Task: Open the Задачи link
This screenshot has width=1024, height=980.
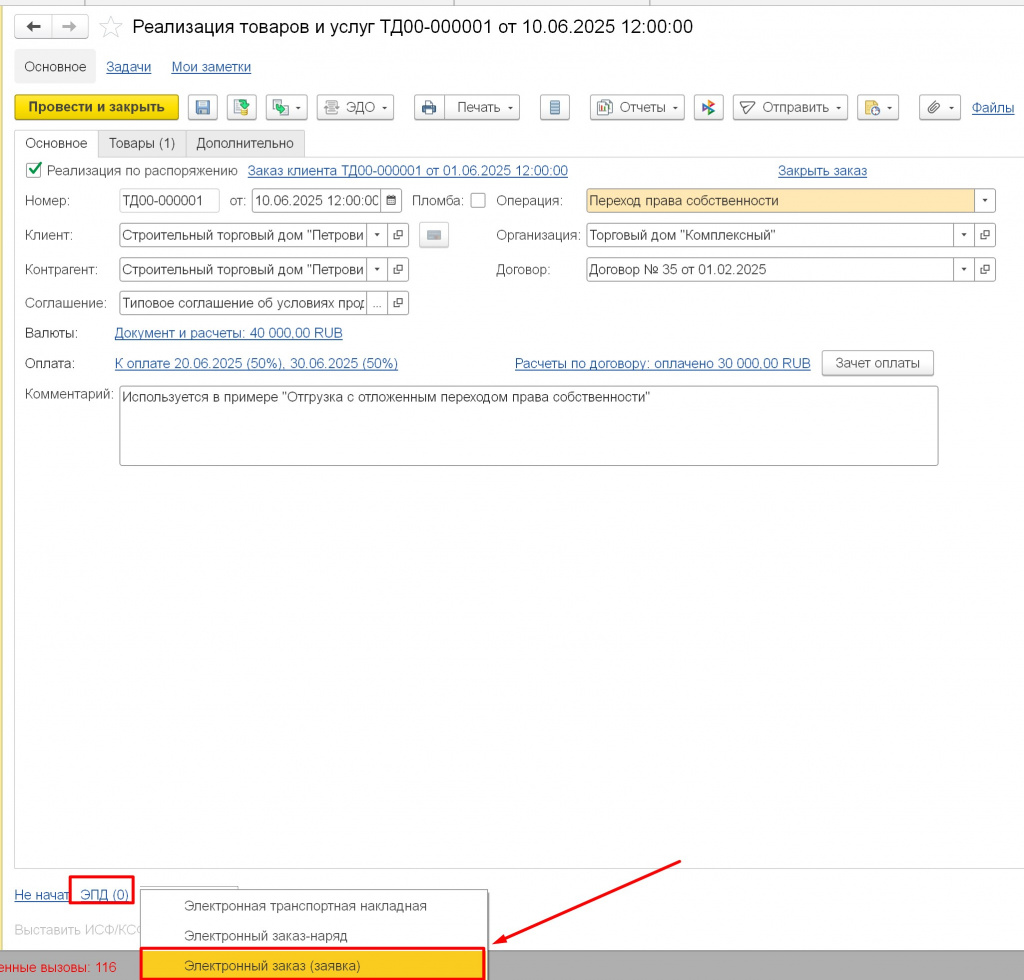Action: [129, 67]
